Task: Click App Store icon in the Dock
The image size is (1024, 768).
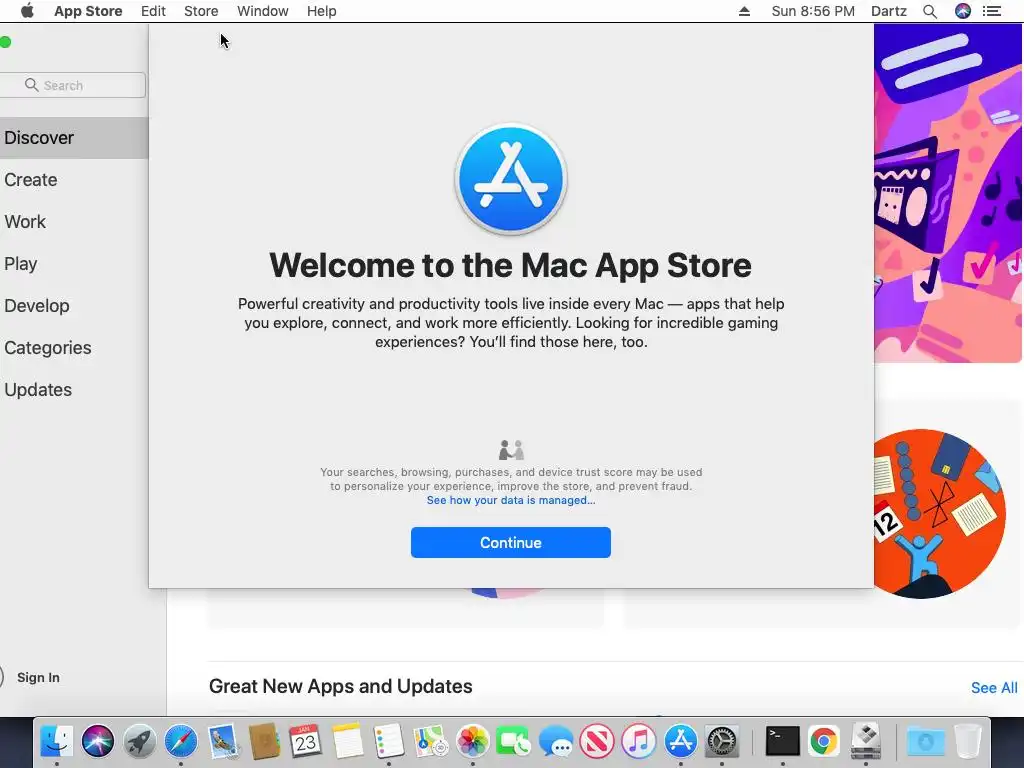Action: pos(680,742)
